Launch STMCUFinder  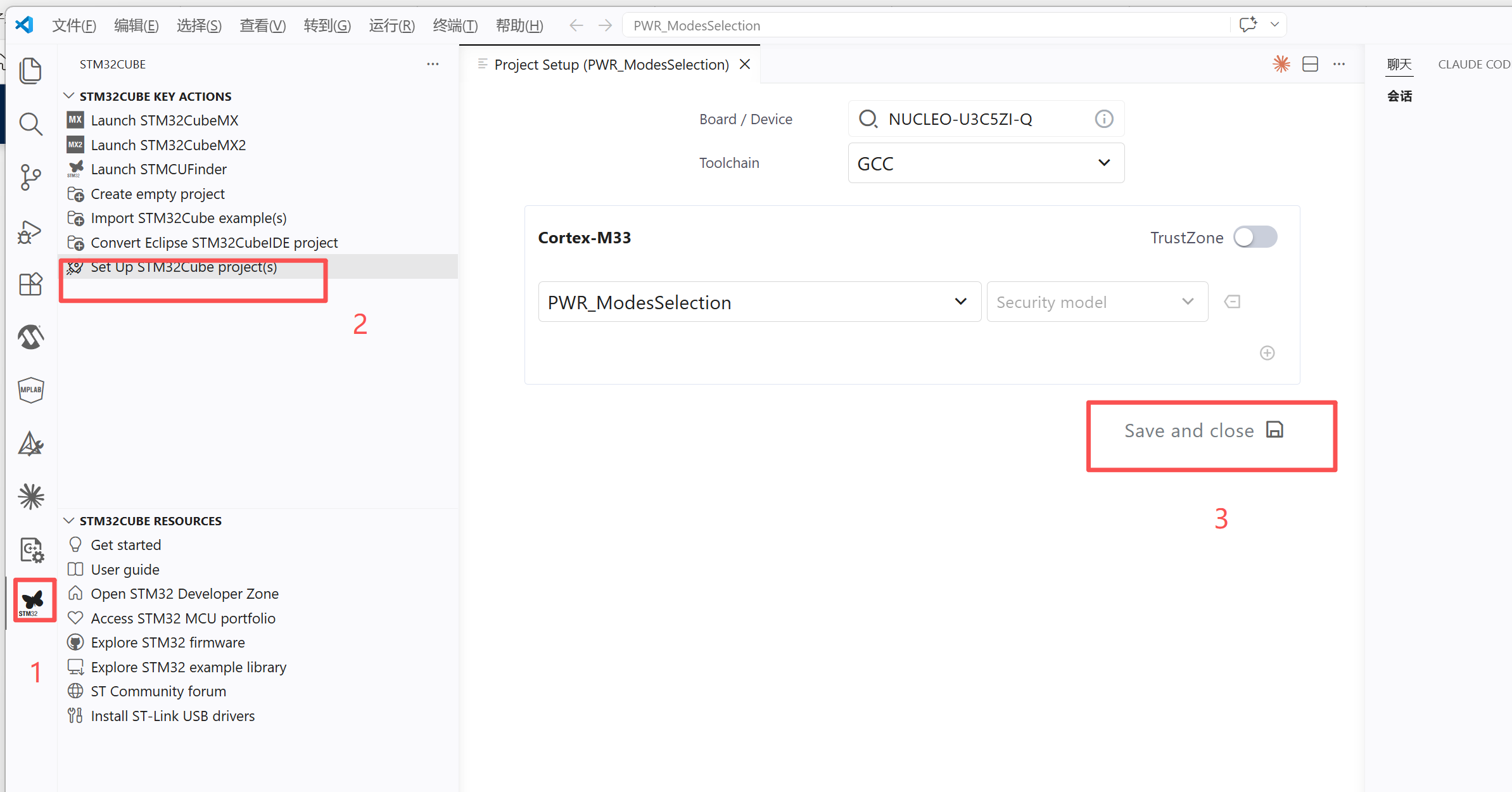point(158,169)
